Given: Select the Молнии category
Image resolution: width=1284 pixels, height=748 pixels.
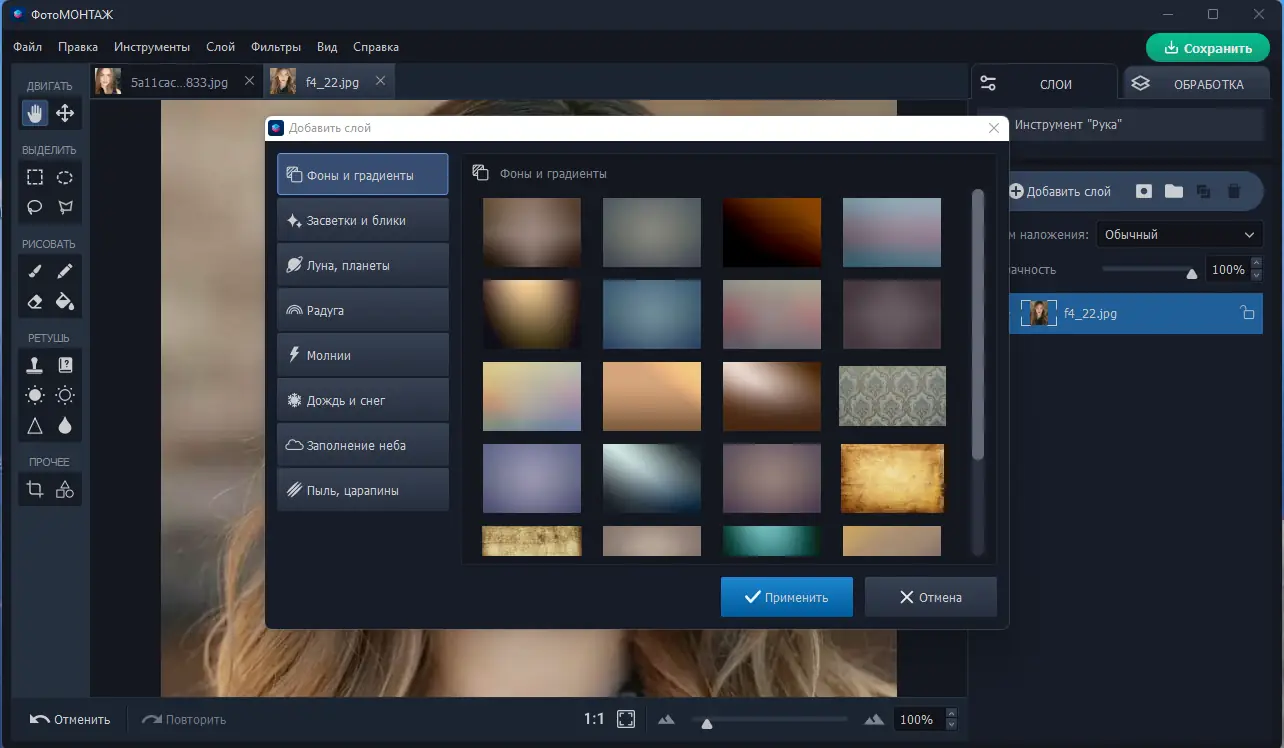Looking at the screenshot, I should 363,355.
